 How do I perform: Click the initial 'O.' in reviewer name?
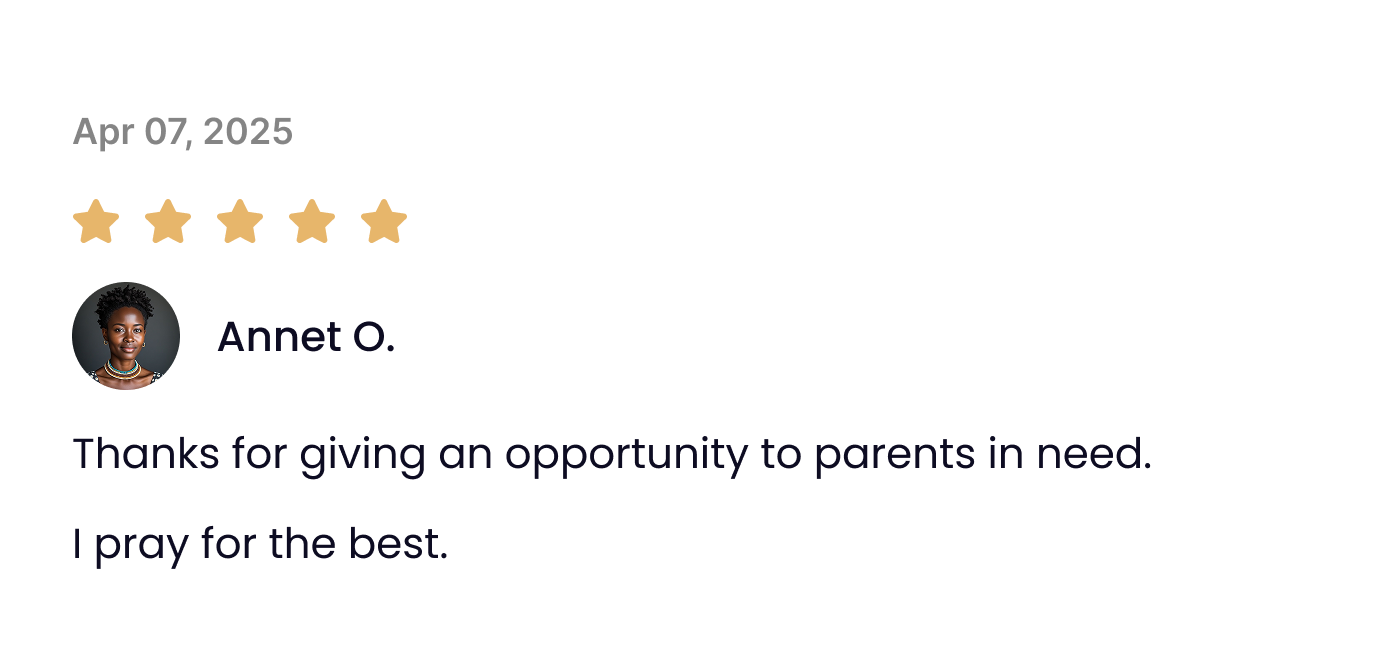coord(375,337)
